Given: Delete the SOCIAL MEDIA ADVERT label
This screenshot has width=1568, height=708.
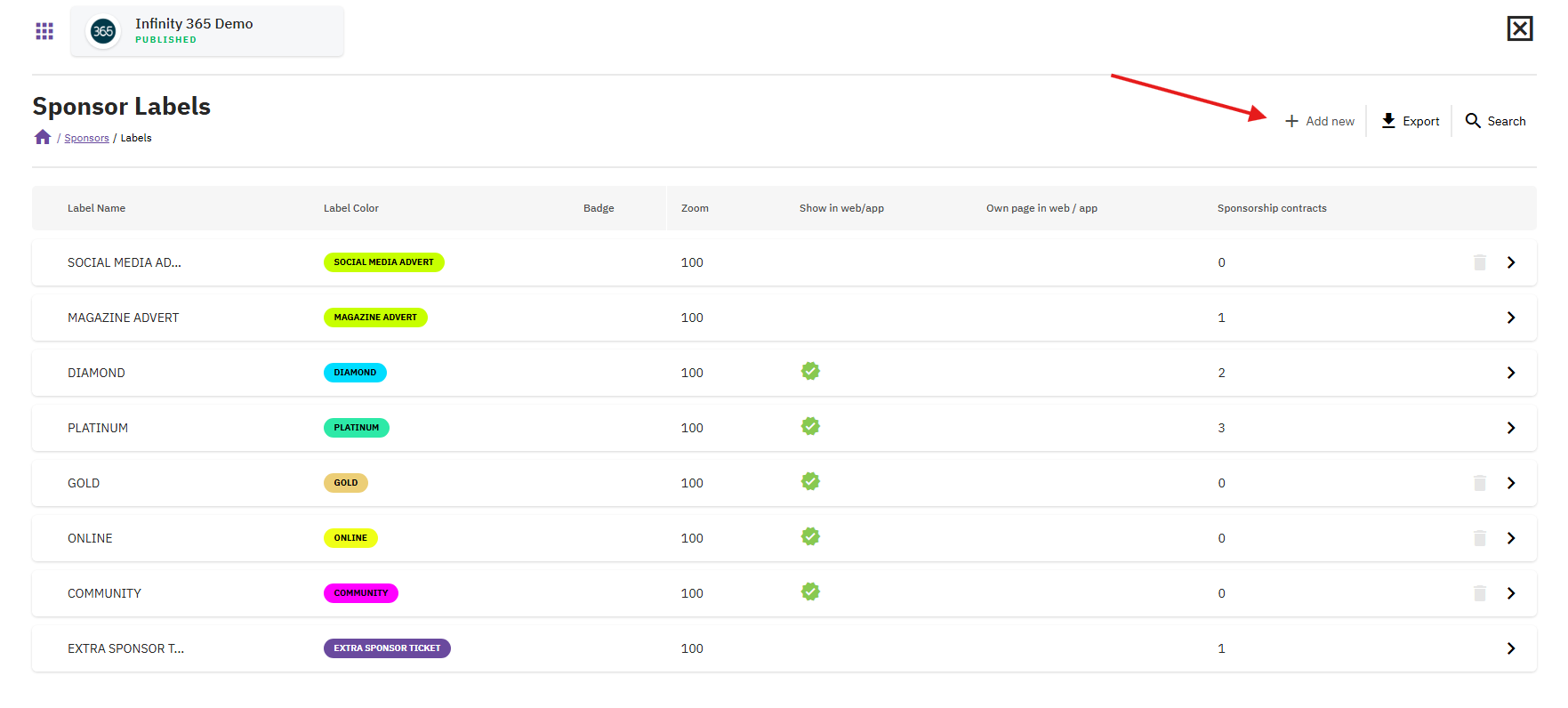Looking at the screenshot, I should pyautogui.click(x=1480, y=262).
